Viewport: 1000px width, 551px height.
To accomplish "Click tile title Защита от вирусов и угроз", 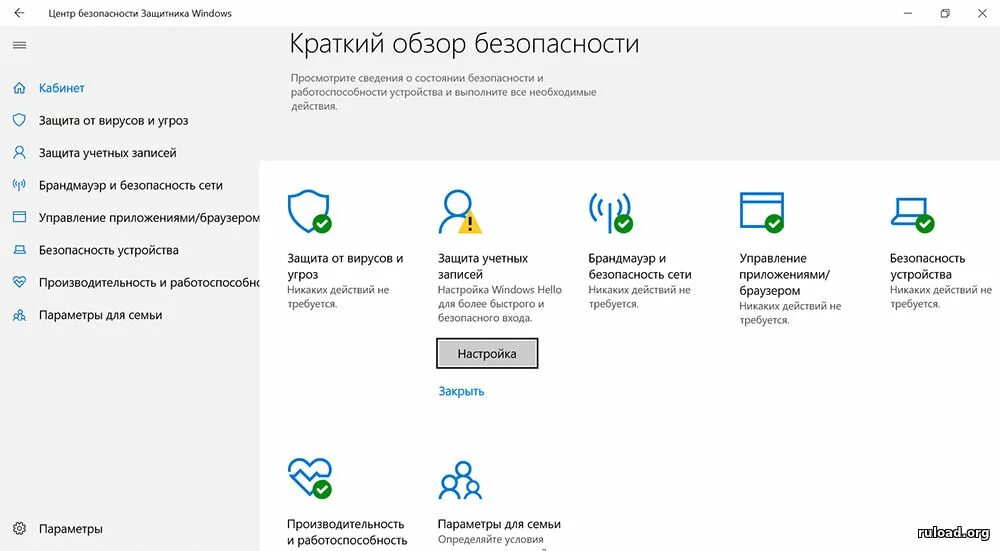I will coord(345,266).
